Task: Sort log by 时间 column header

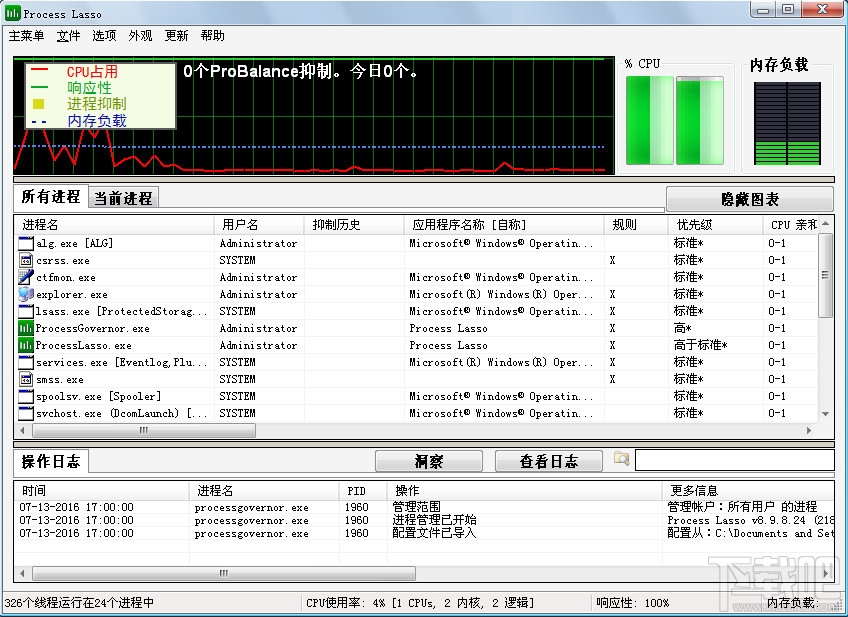Action: pyautogui.click(x=102, y=491)
